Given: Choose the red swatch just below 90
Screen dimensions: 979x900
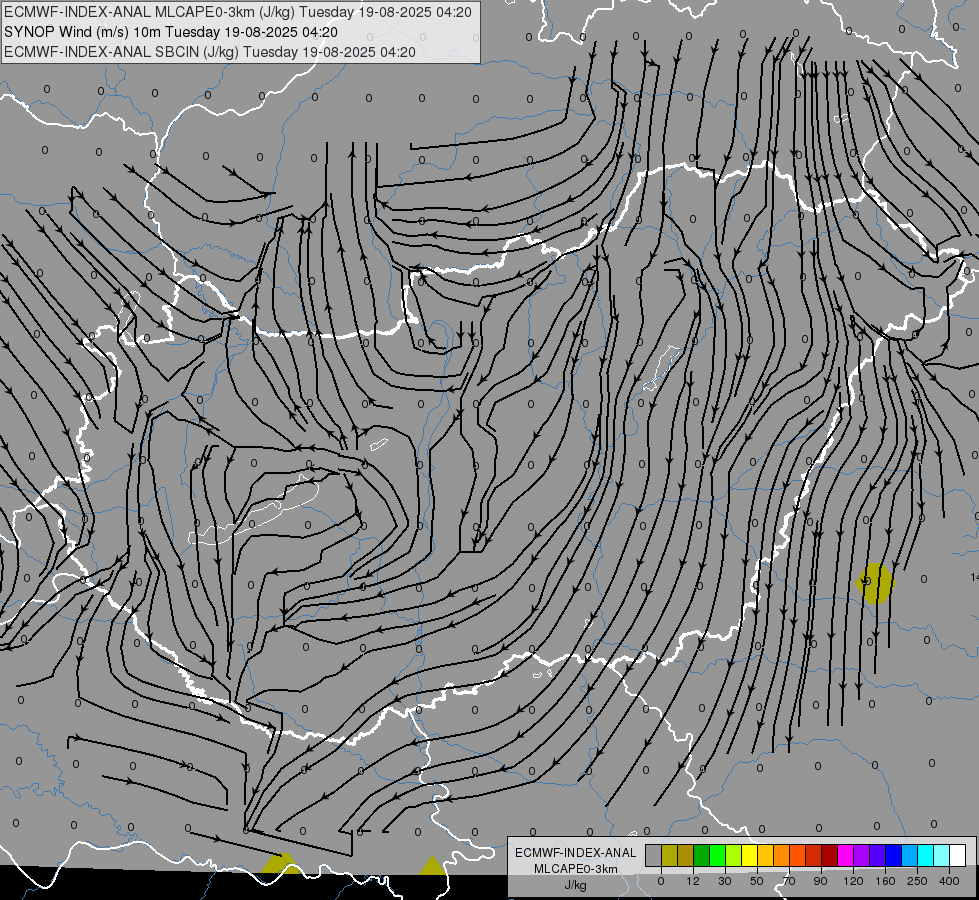Looking at the screenshot, I should pyautogui.click(x=814, y=855).
